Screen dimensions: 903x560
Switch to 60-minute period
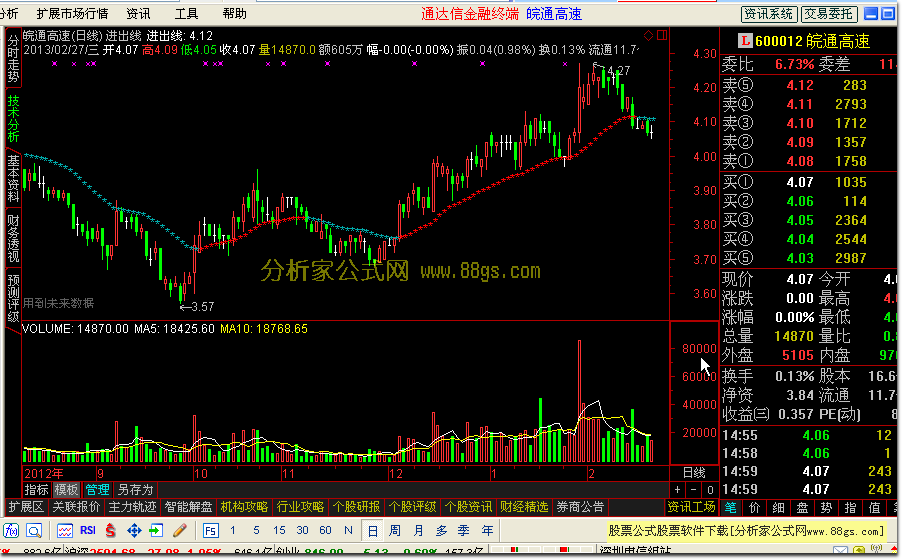point(325,530)
